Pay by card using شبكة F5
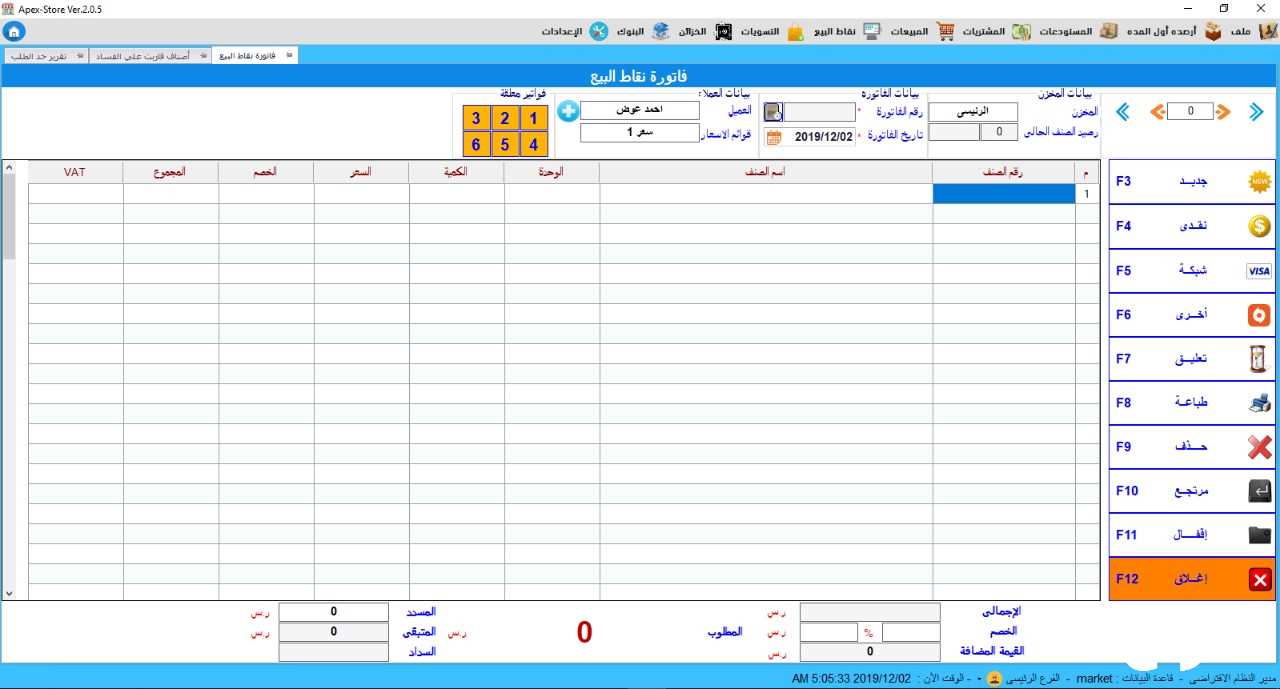The width and height of the screenshot is (1280, 689). (1192, 270)
